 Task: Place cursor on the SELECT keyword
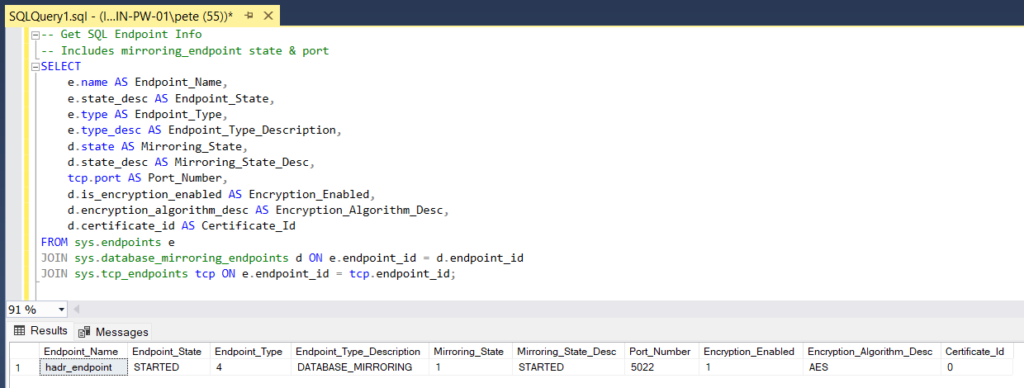pyautogui.click(x=61, y=67)
